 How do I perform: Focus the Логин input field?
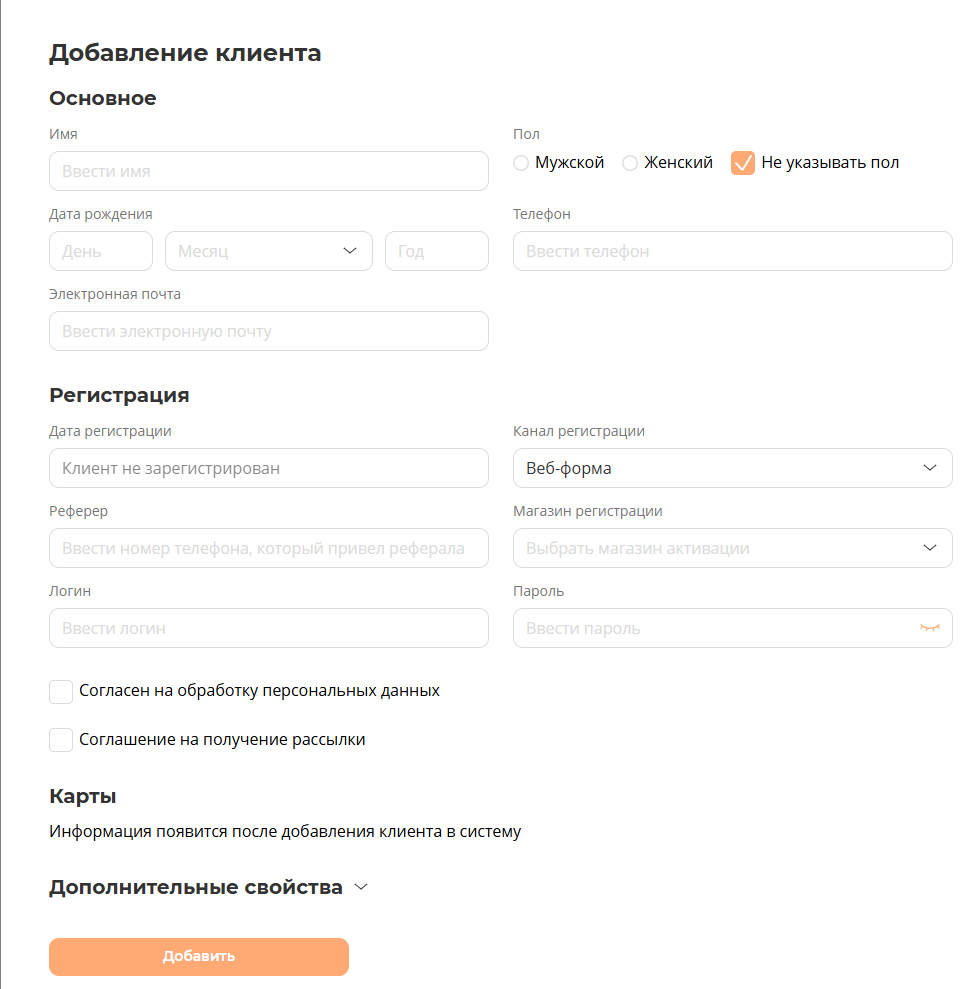coord(268,628)
